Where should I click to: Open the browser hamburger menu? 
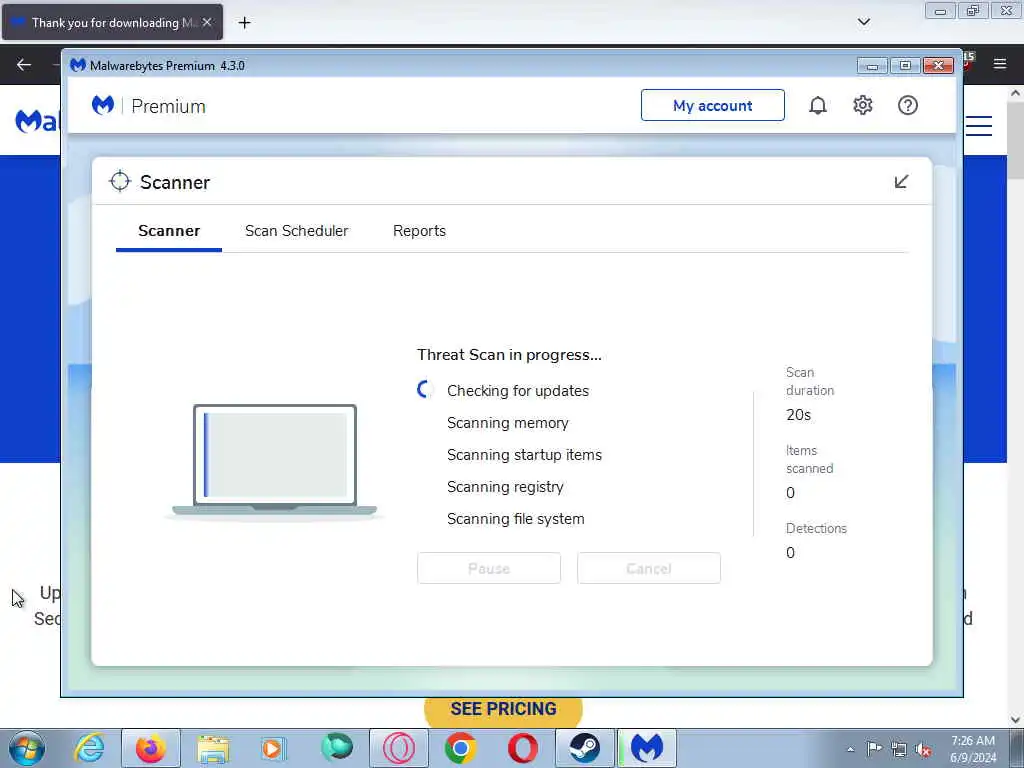click(x=1000, y=64)
